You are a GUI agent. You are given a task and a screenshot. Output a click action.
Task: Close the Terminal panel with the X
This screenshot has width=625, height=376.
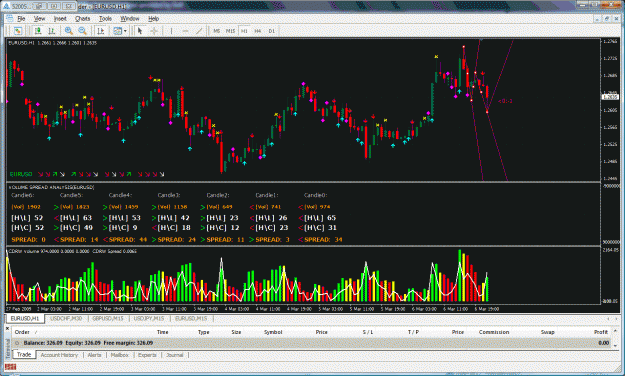[8, 329]
